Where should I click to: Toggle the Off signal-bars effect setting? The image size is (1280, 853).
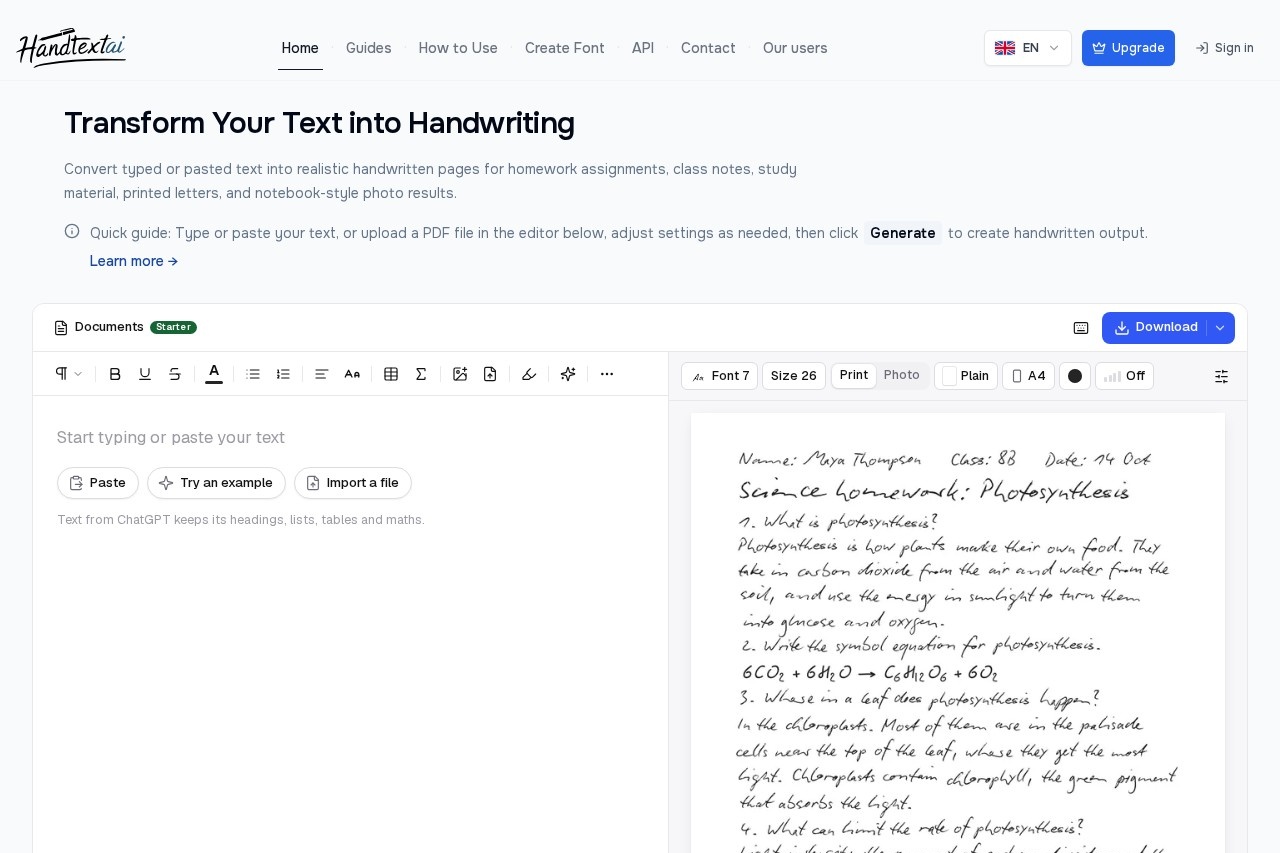[1124, 376]
